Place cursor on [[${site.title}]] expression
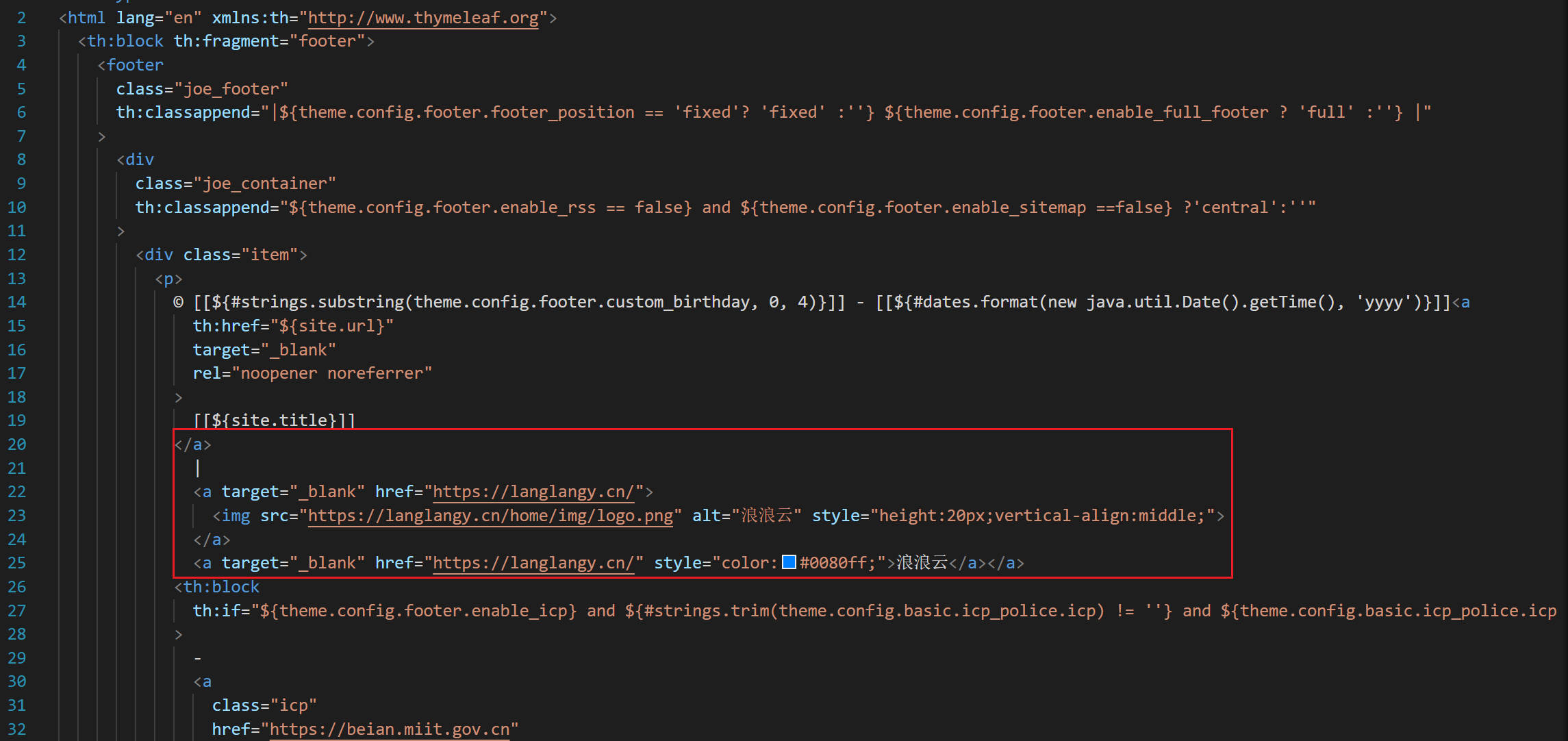The image size is (1568, 741). [274, 420]
